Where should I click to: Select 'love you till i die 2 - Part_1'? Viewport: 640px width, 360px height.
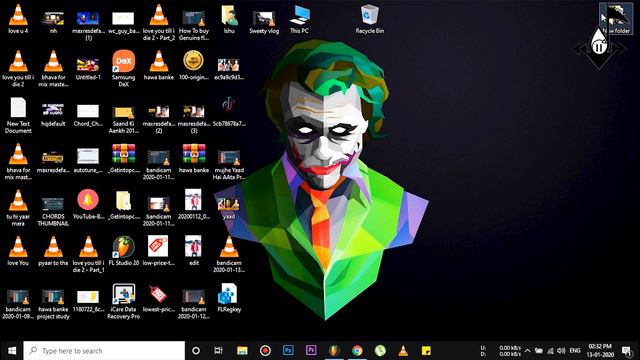[x=89, y=247]
